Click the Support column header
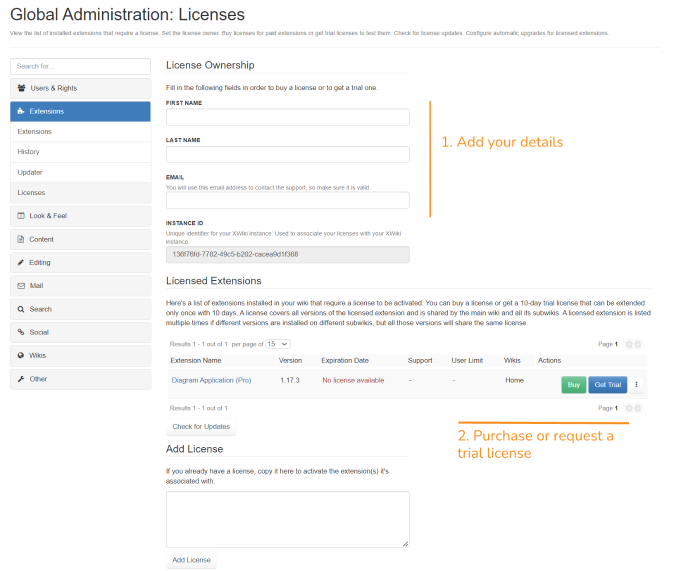Screen dimensions: 700x571 tap(420, 360)
